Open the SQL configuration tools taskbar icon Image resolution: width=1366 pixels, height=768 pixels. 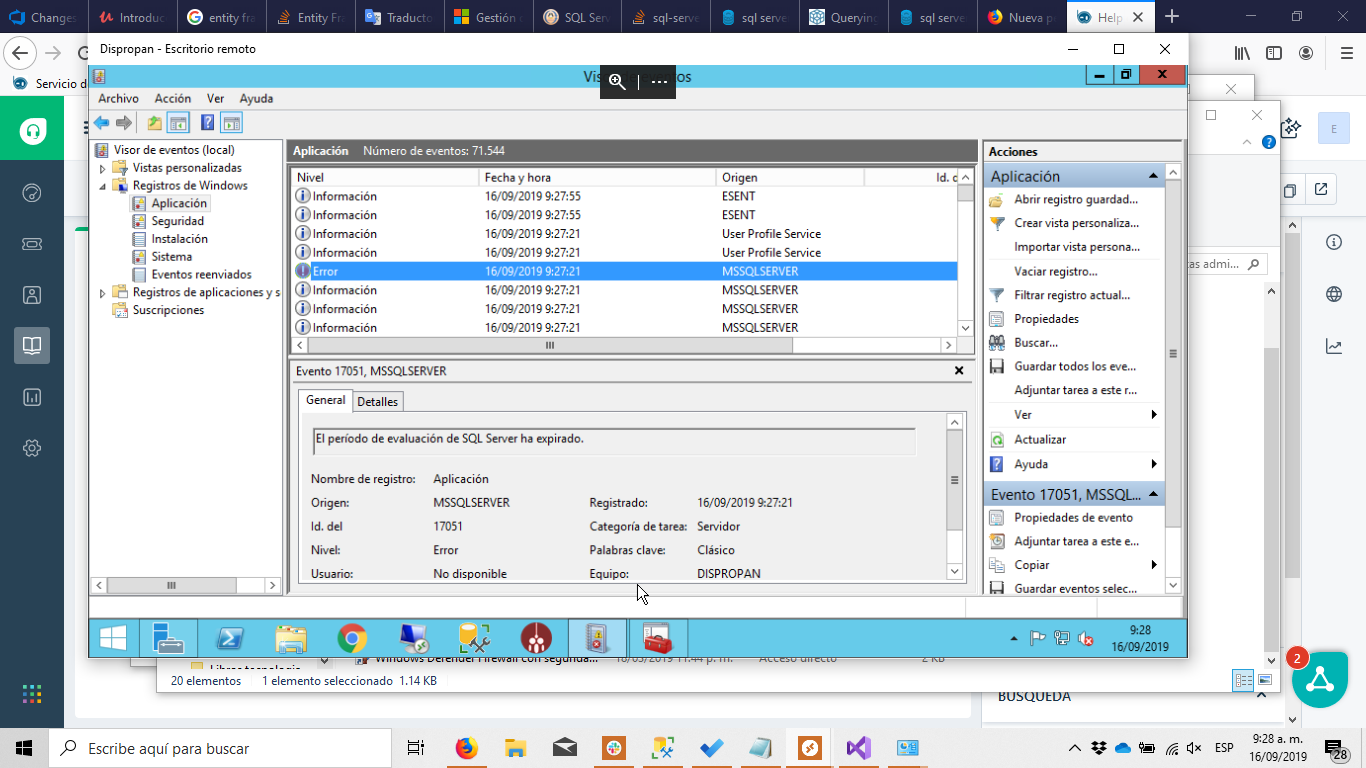click(474, 638)
